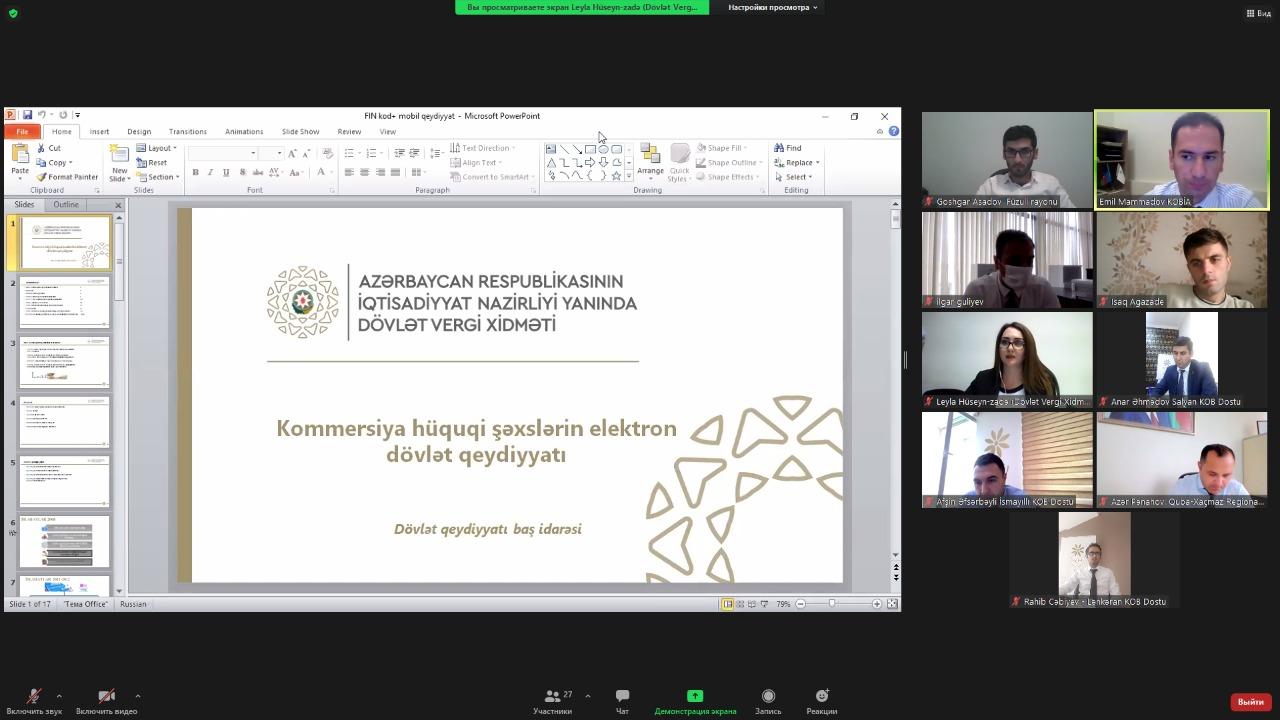Expand audio options arrow beside microphone

pos(59,696)
